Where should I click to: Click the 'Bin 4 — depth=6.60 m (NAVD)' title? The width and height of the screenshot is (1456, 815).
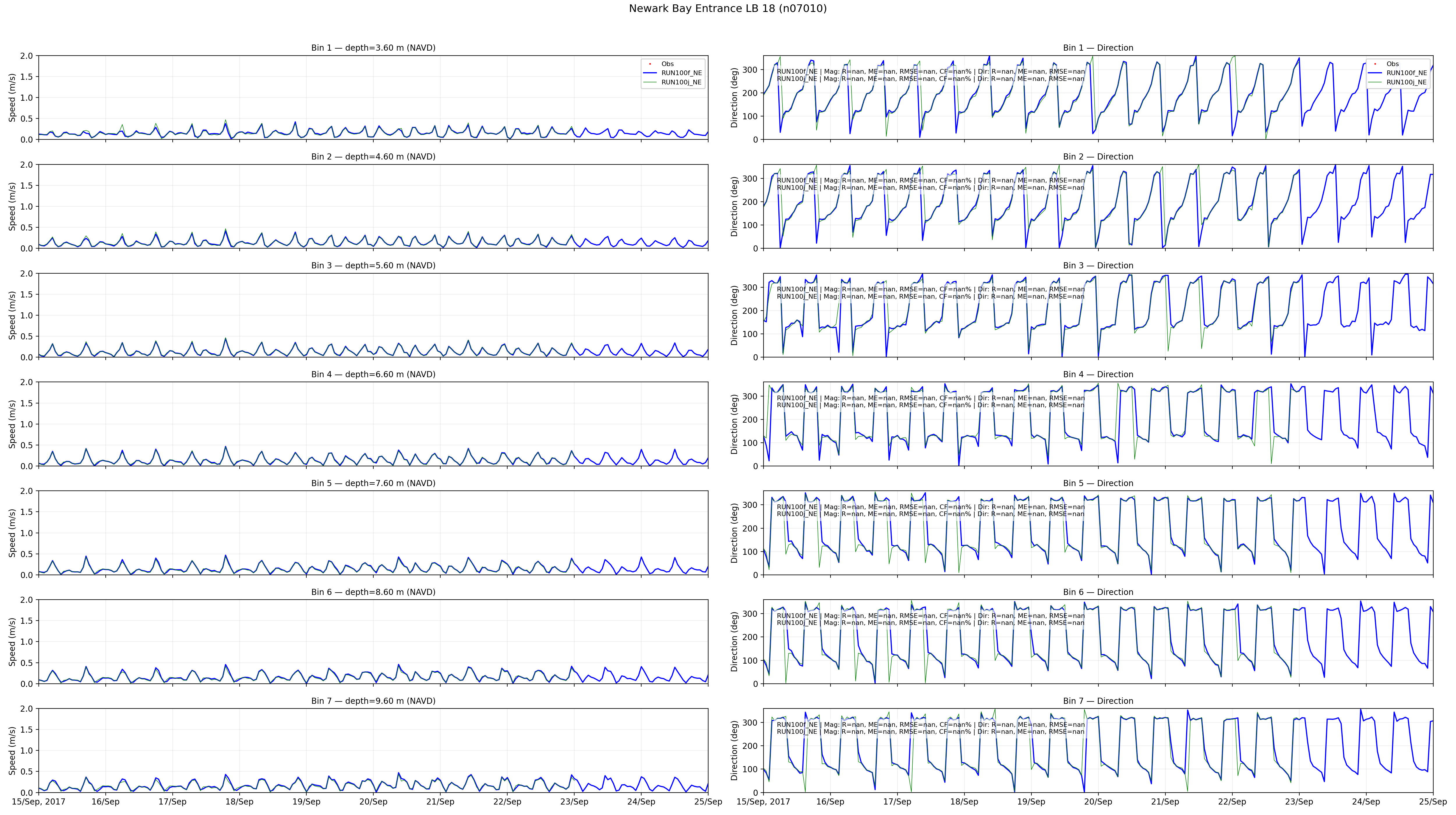pos(373,374)
